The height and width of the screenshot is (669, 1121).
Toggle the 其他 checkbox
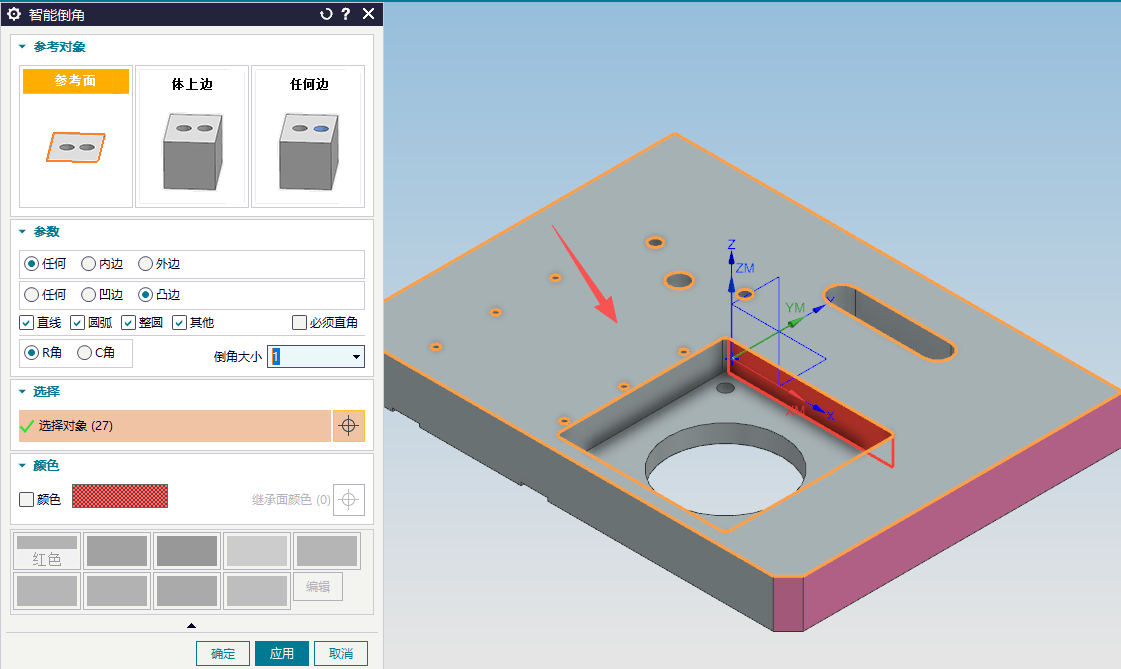click(179, 323)
